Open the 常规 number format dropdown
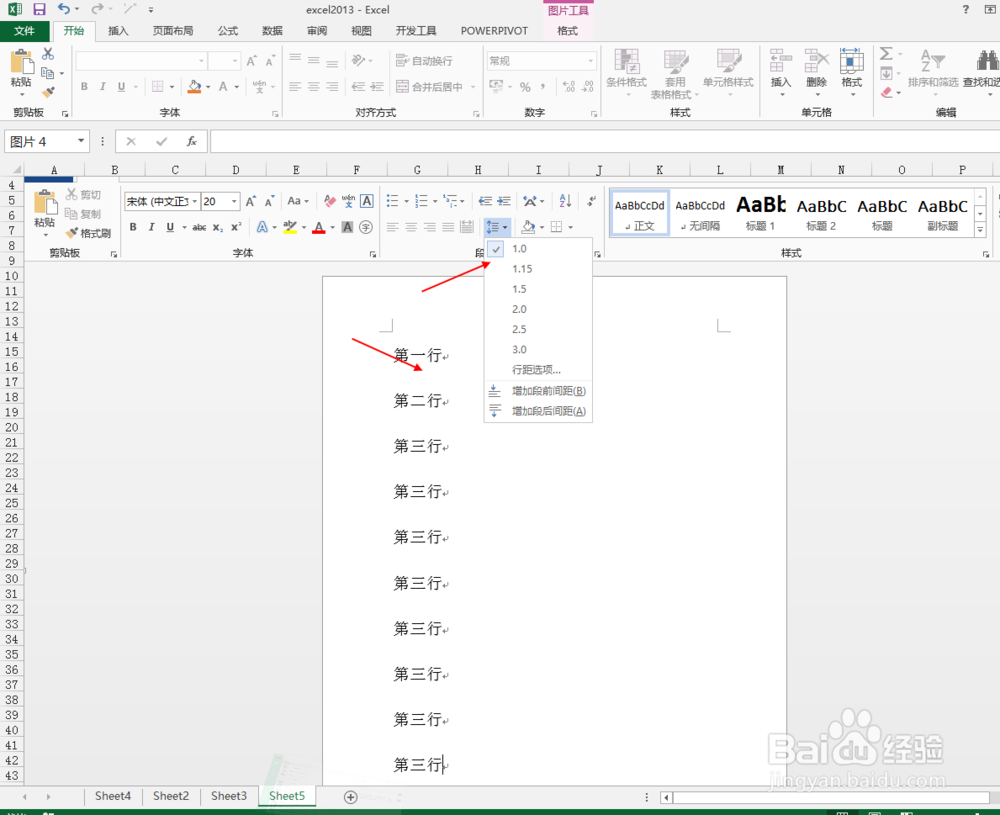This screenshot has width=1000, height=815. (x=591, y=61)
